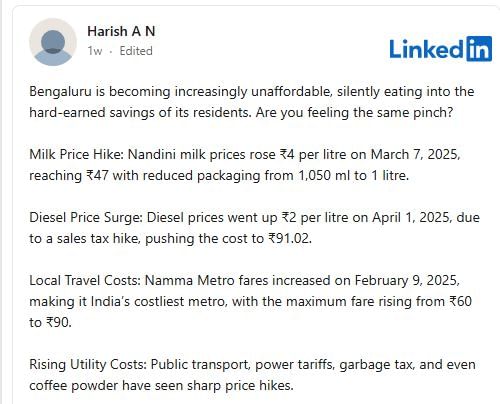The height and width of the screenshot is (404, 500).
Task: Click the '₹91.02' diesel cost figure
Action: click(289, 239)
